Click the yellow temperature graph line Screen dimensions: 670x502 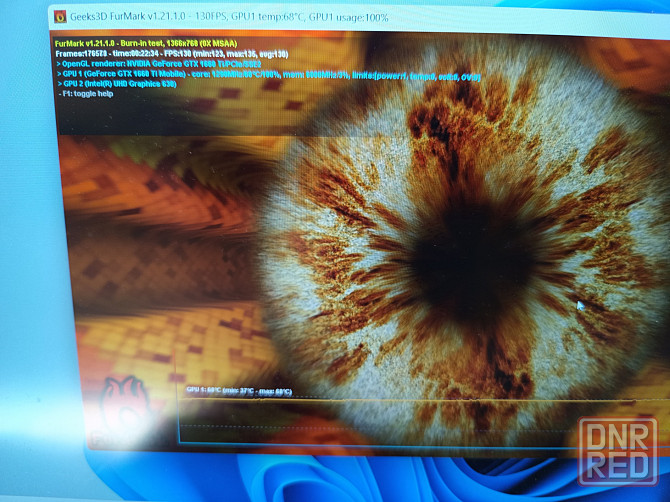(x=400, y=401)
